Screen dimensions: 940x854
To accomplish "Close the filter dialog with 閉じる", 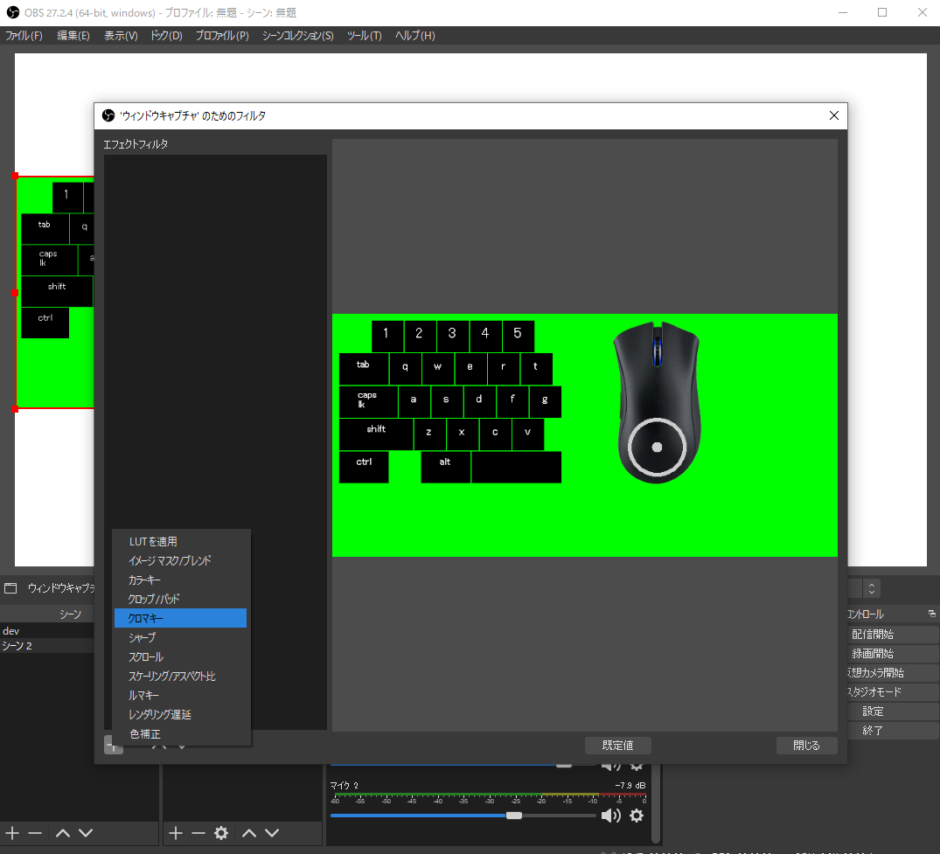I will click(806, 745).
